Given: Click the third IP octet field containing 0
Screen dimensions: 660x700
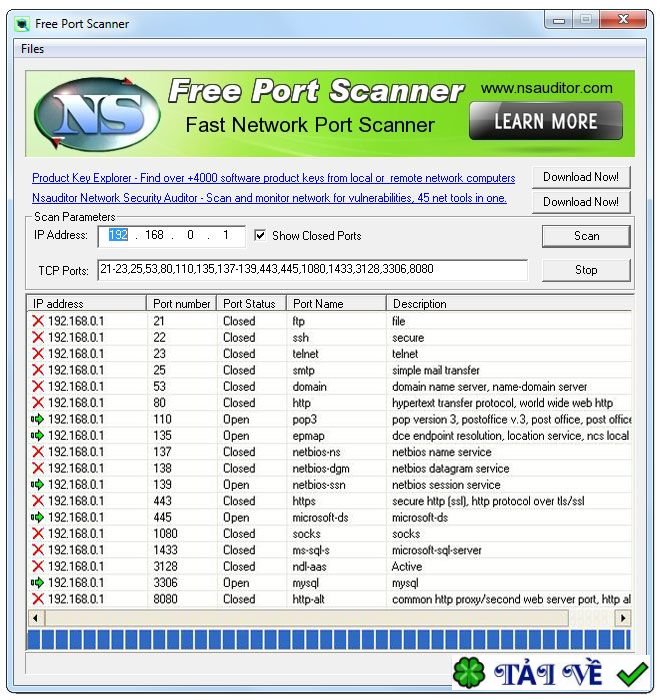Looking at the screenshot, I should coord(191,235).
